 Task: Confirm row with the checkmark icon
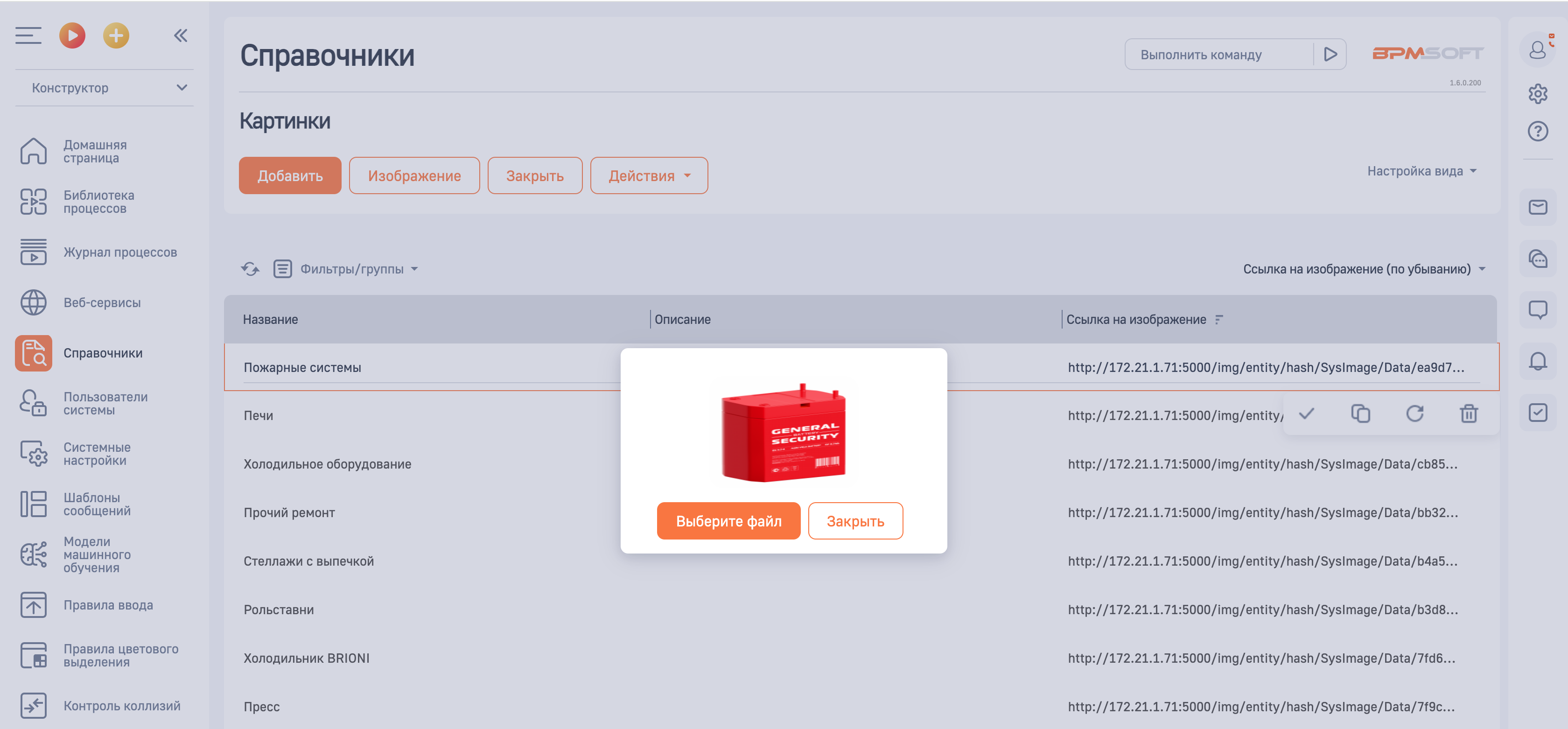click(x=1306, y=414)
